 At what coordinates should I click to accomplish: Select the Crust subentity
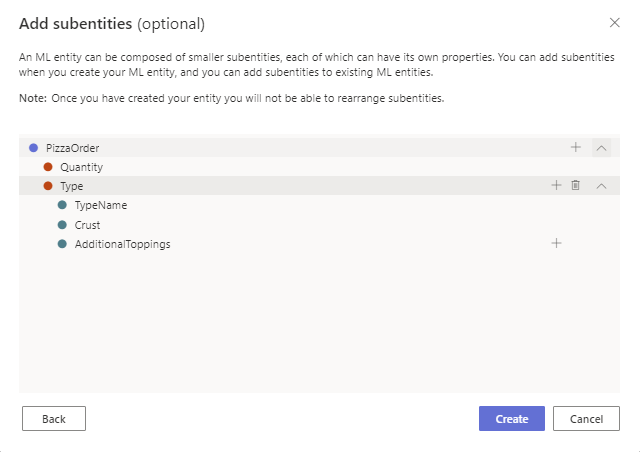pos(88,225)
